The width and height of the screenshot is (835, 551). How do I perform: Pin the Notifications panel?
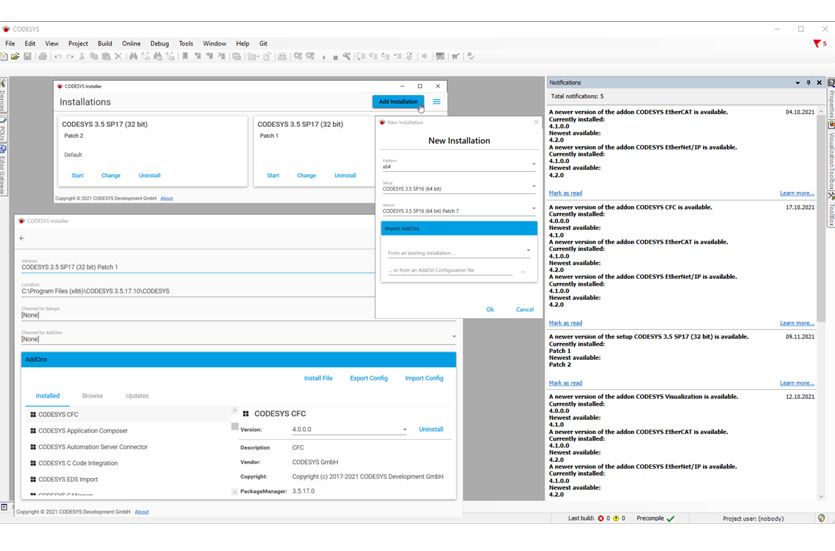click(808, 83)
